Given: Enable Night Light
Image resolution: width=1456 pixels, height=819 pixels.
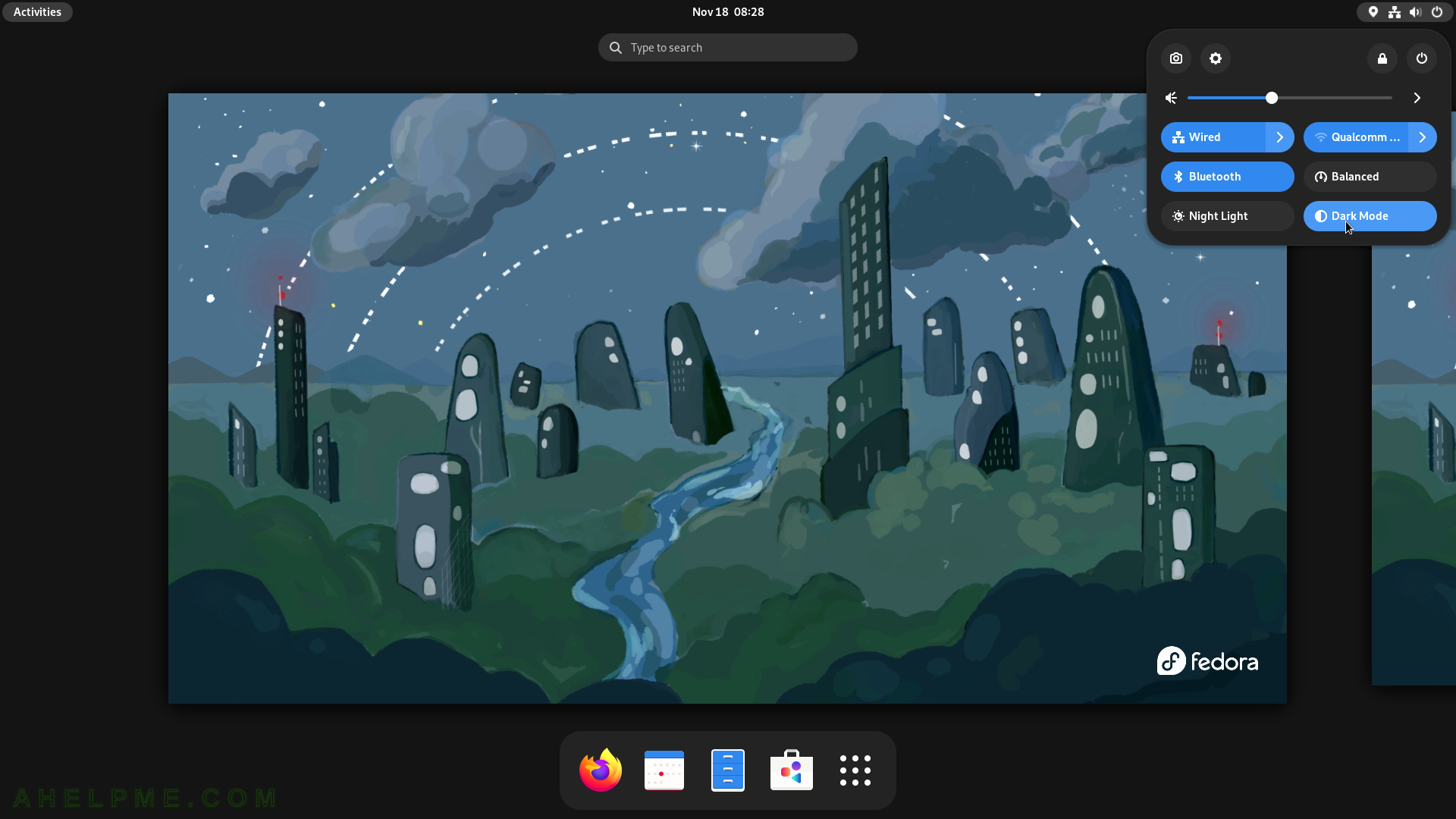Looking at the screenshot, I should tap(1228, 216).
